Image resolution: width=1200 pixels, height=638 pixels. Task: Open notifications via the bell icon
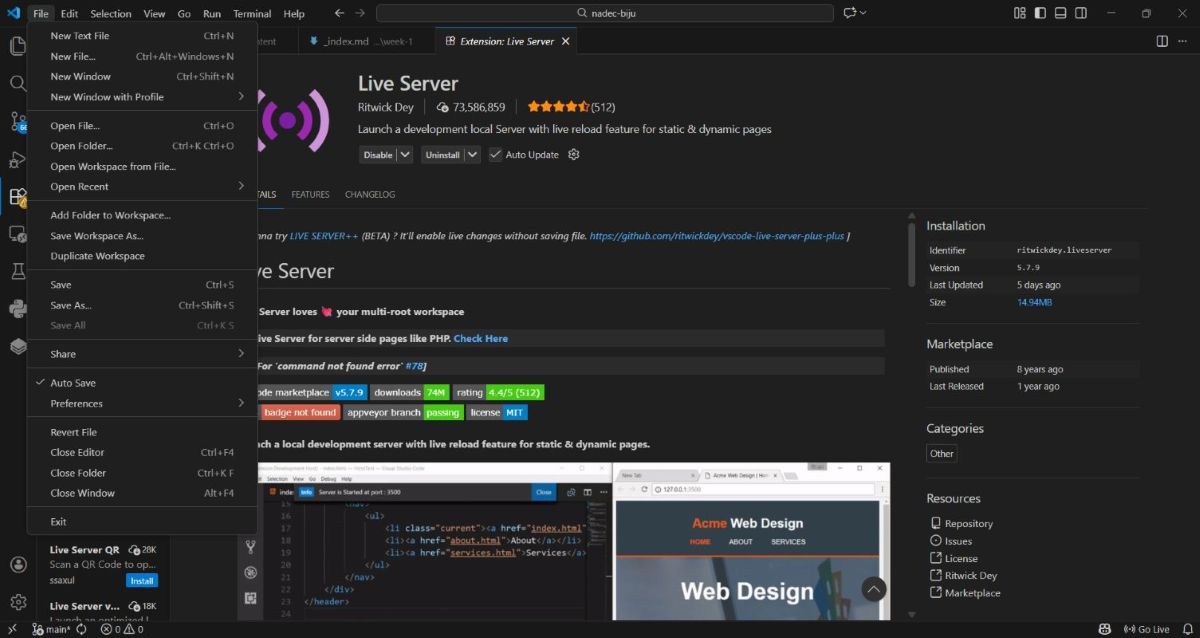[1187, 629]
